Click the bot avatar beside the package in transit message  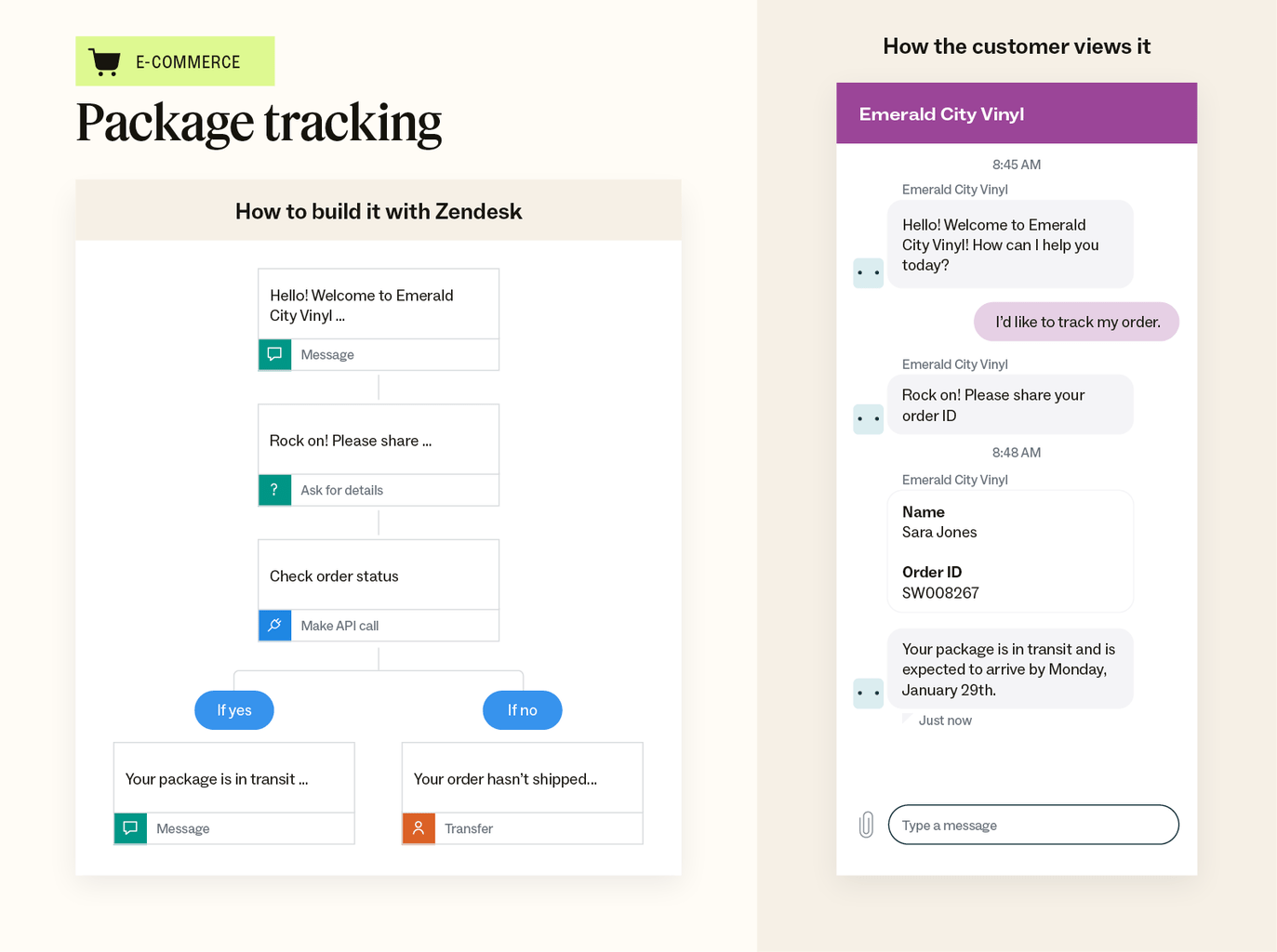pyautogui.click(x=869, y=693)
